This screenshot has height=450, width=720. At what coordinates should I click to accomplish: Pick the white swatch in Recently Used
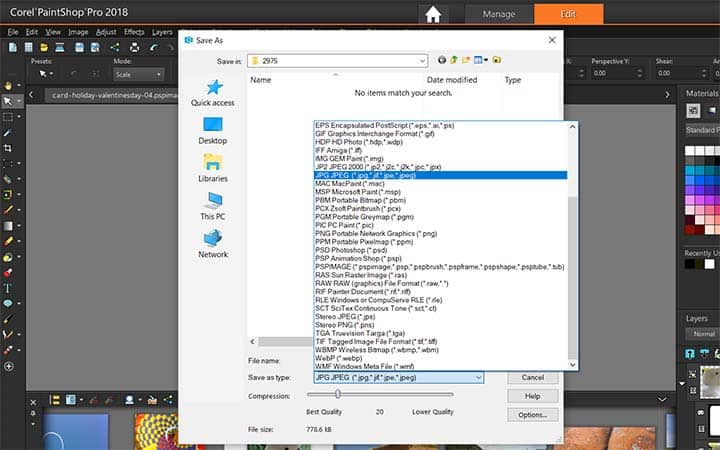[709, 264]
